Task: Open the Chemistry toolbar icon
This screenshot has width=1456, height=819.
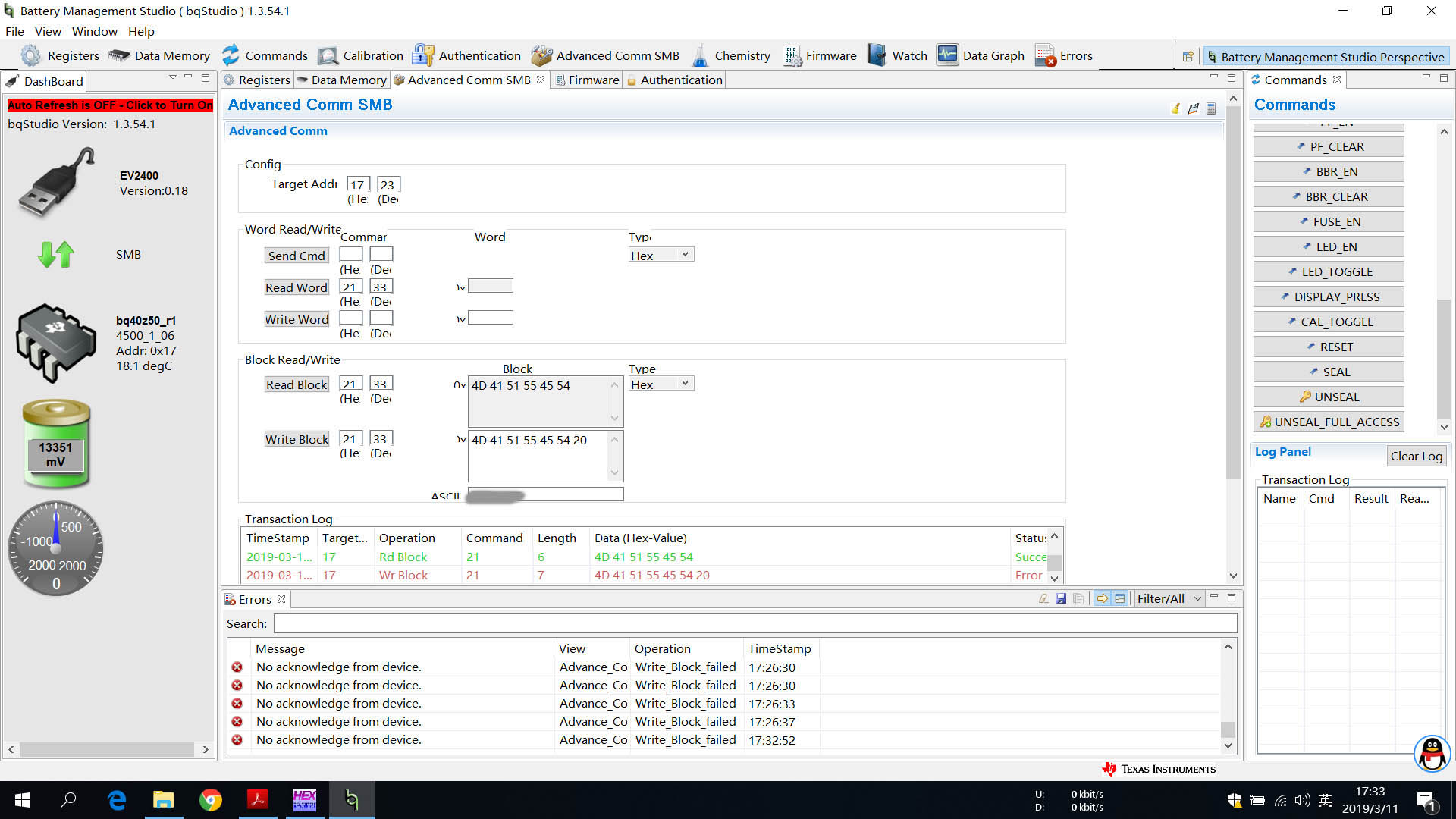Action: 701,55
